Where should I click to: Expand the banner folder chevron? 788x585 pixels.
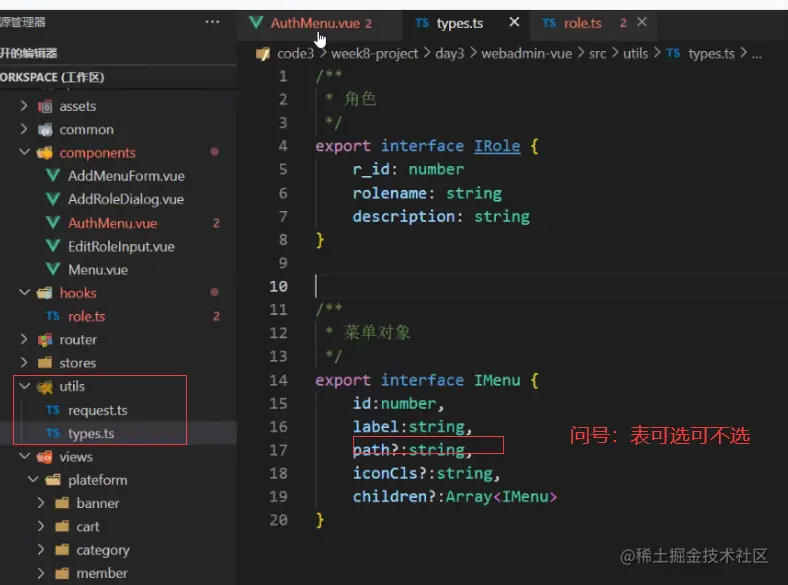tap(41, 503)
